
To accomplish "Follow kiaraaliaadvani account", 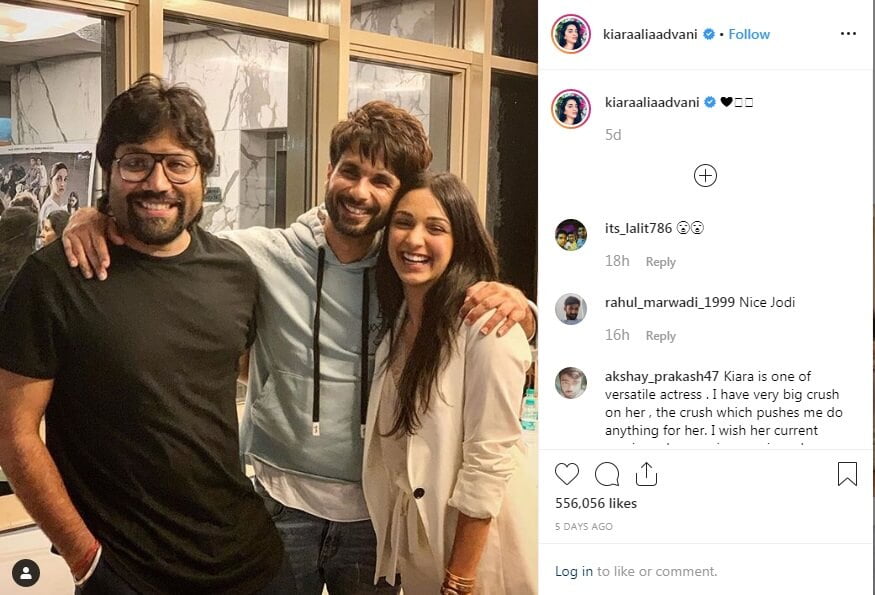I will point(749,34).
